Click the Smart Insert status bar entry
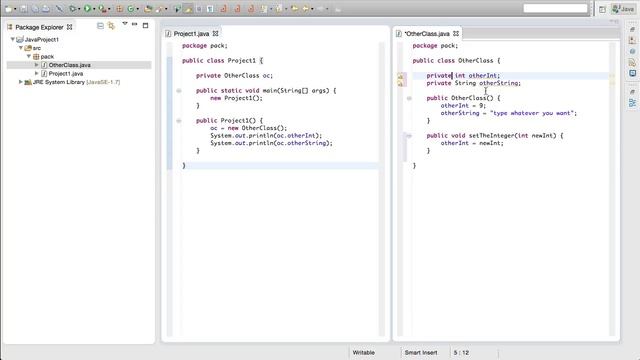640x360 pixels. pos(421,352)
